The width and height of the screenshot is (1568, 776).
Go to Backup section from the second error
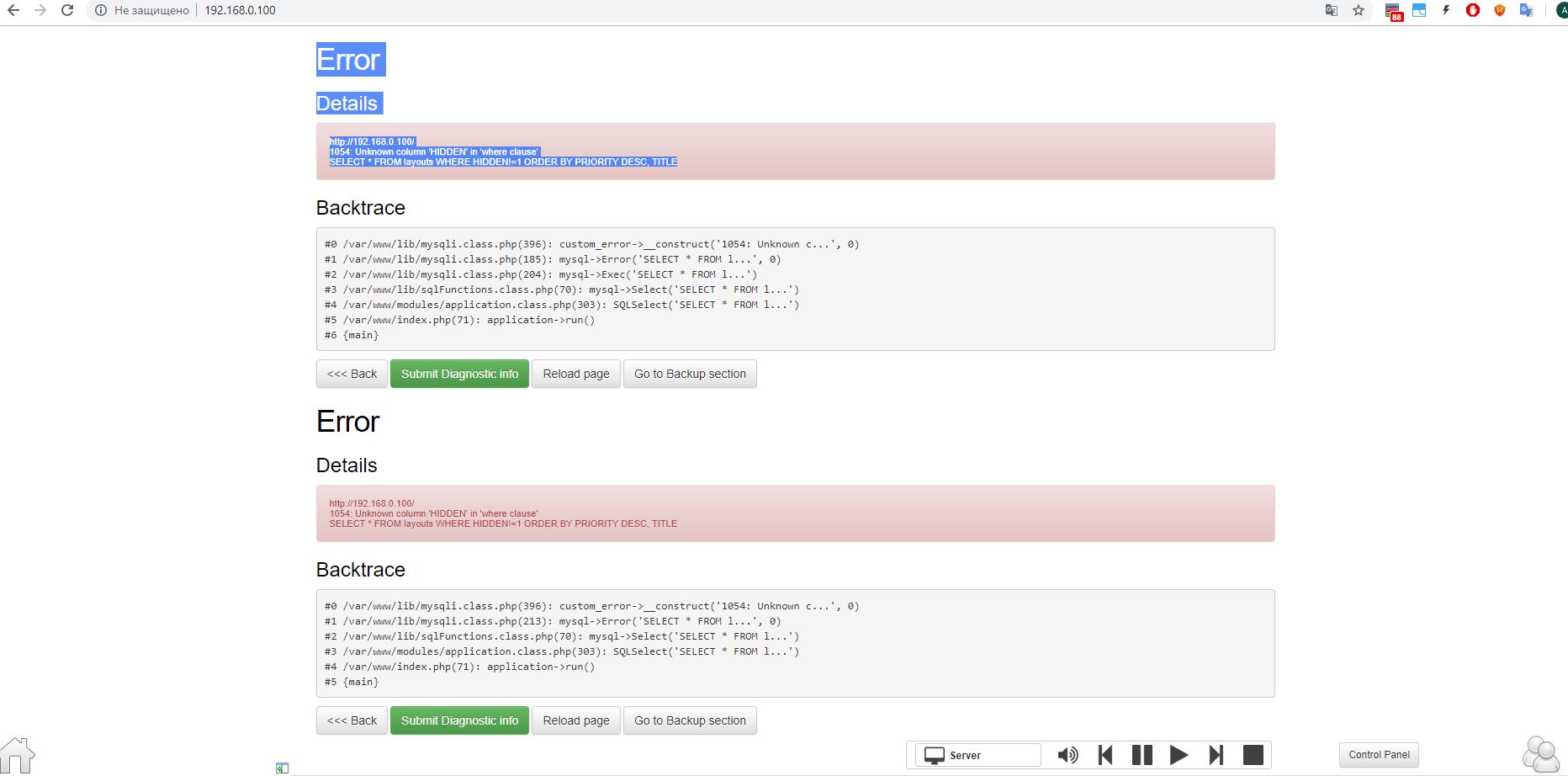690,720
